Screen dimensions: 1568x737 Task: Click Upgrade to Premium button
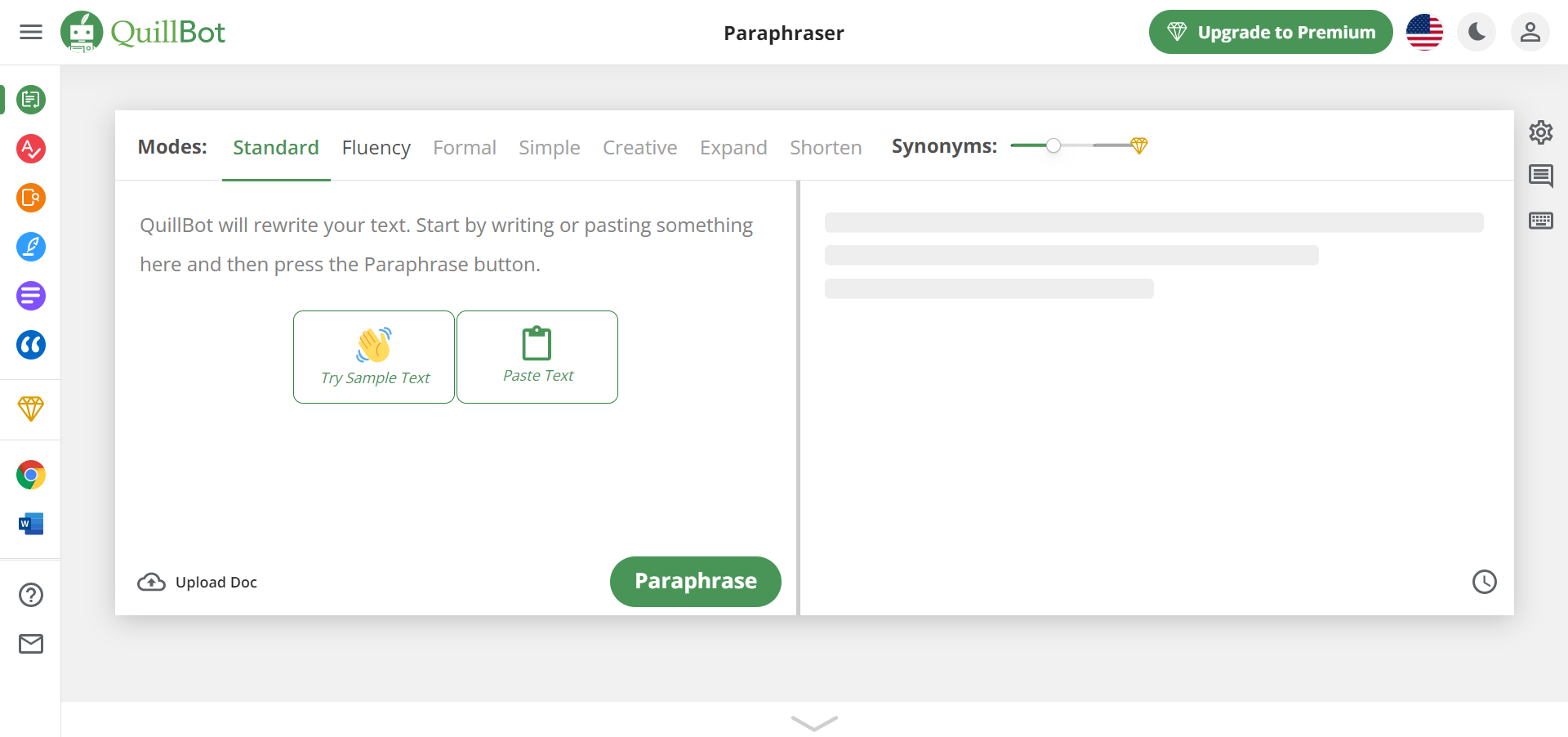pyautogui.click(x=1271, y=32)
